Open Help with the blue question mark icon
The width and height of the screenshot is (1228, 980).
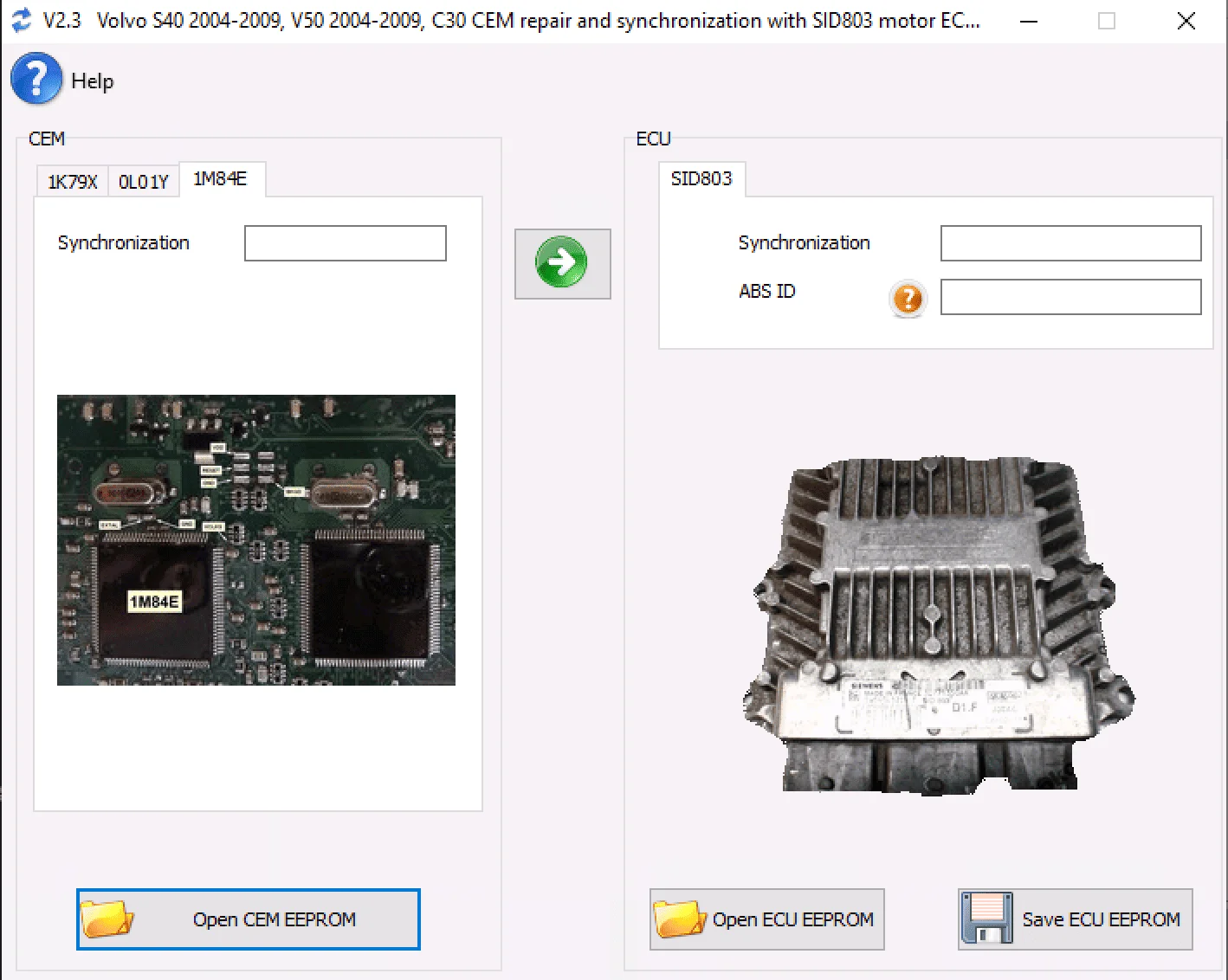[x=36, y=79]
